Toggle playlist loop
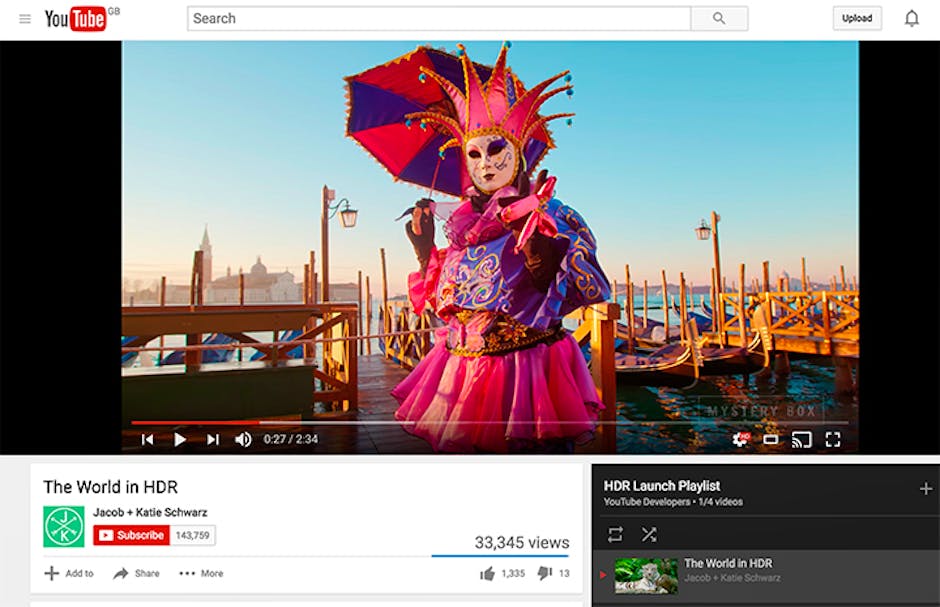The image size is (940, 607). pos(615,534)
